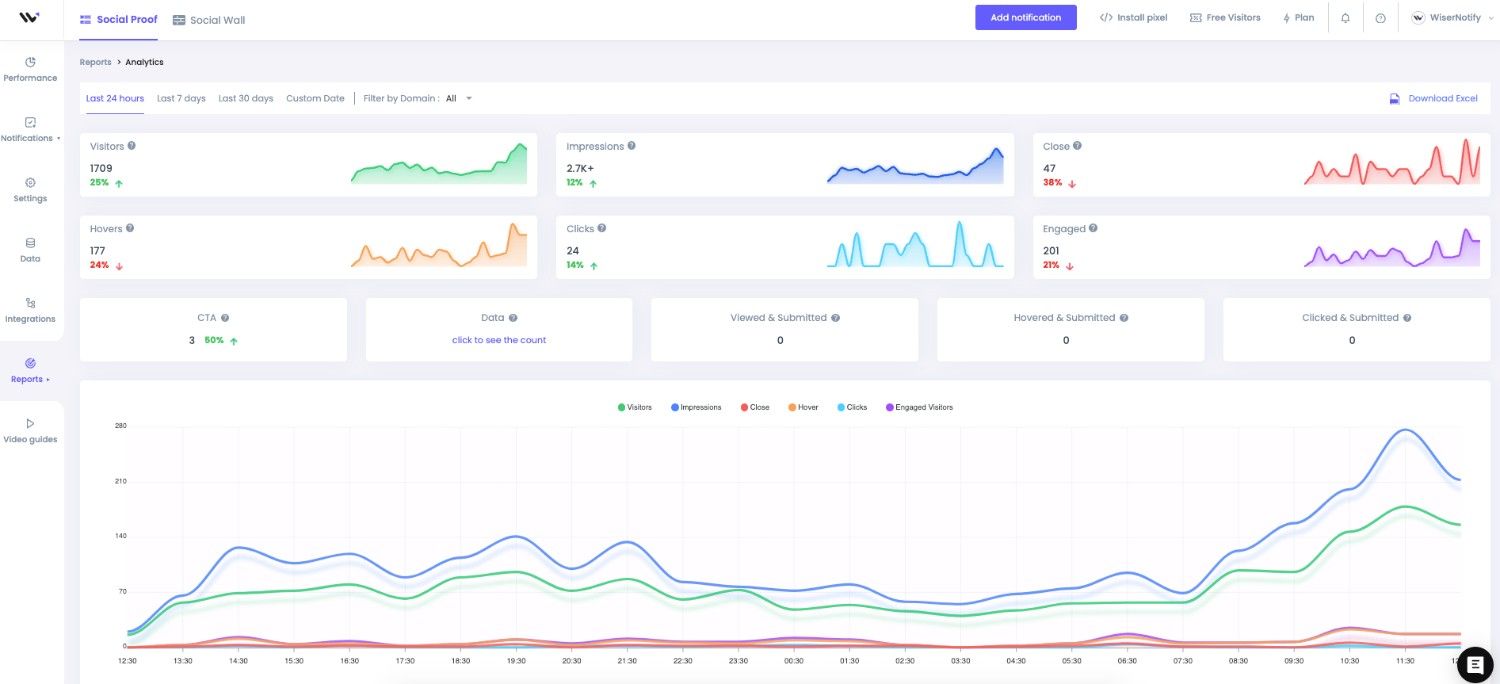This screenshot has width=1500, height=684.
Task: Open the Integrations sidebar section
Action: tap(30, 310)
